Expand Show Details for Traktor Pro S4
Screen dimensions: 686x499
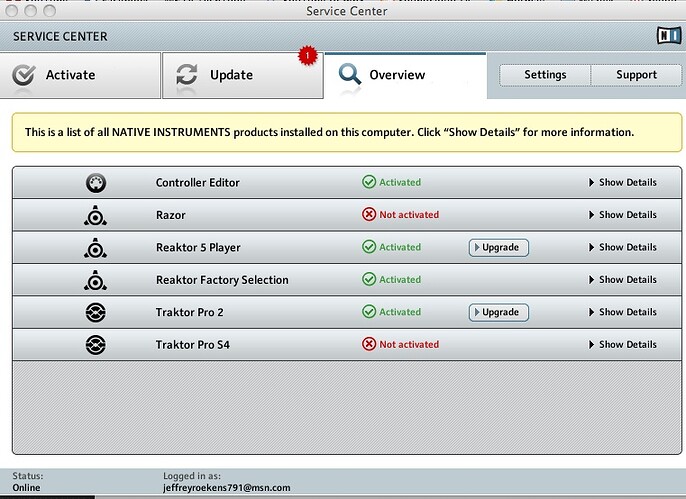point(623,344)
